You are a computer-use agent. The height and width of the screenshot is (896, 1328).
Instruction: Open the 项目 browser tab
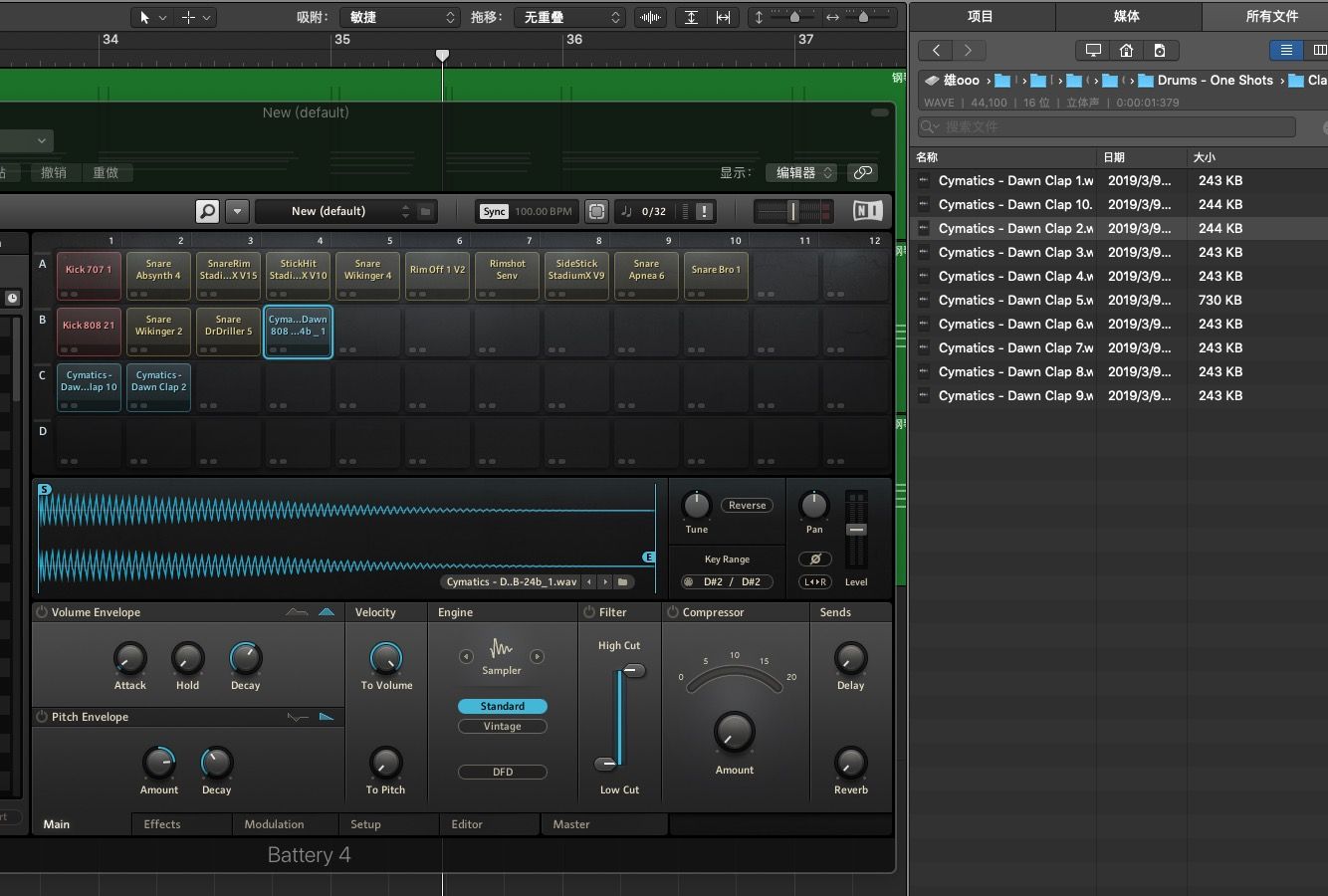(981, 16)
